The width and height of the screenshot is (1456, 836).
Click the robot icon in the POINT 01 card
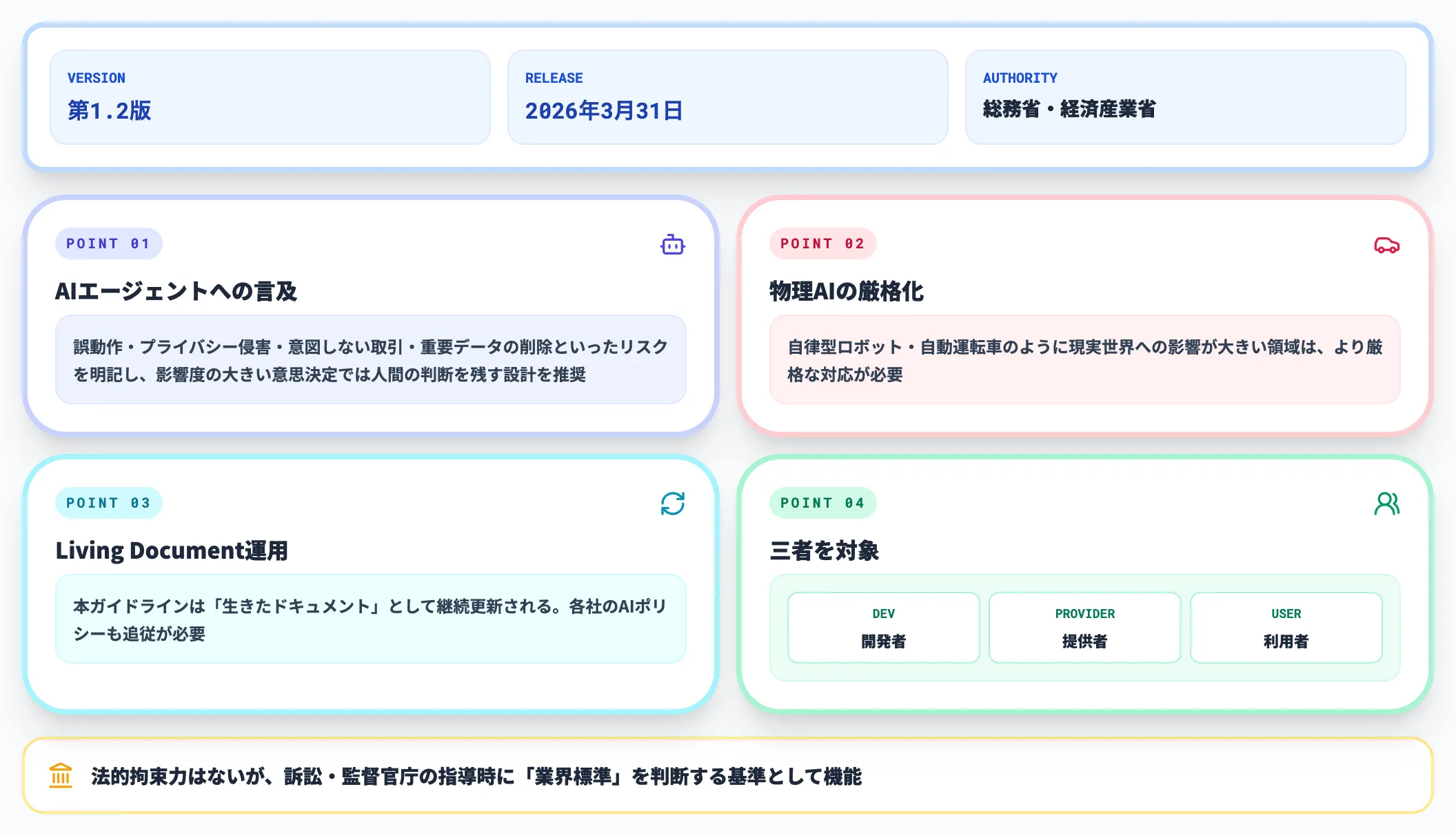(672, 245)
